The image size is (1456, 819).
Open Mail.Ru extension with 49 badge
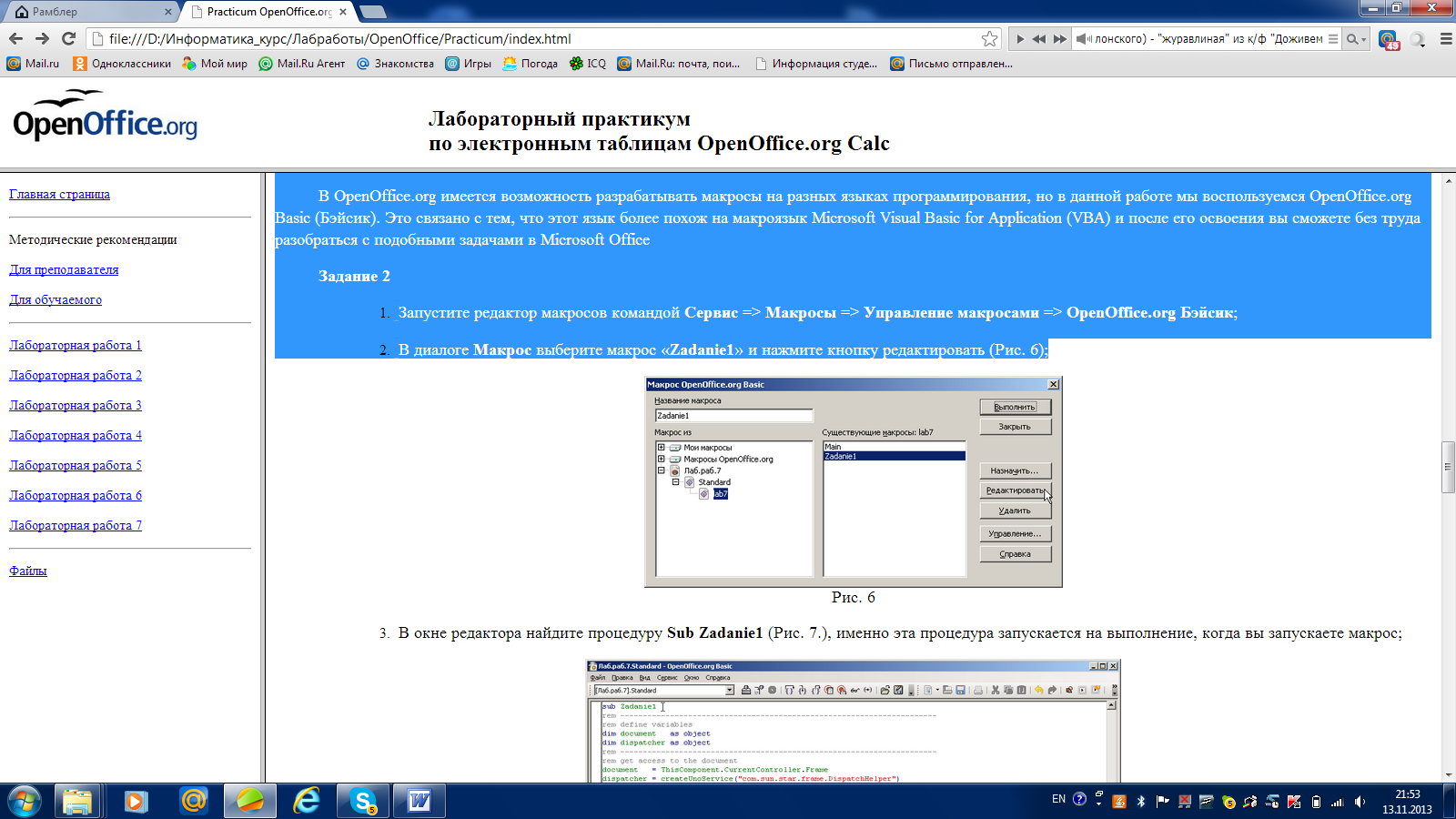tap(1389, 40)
